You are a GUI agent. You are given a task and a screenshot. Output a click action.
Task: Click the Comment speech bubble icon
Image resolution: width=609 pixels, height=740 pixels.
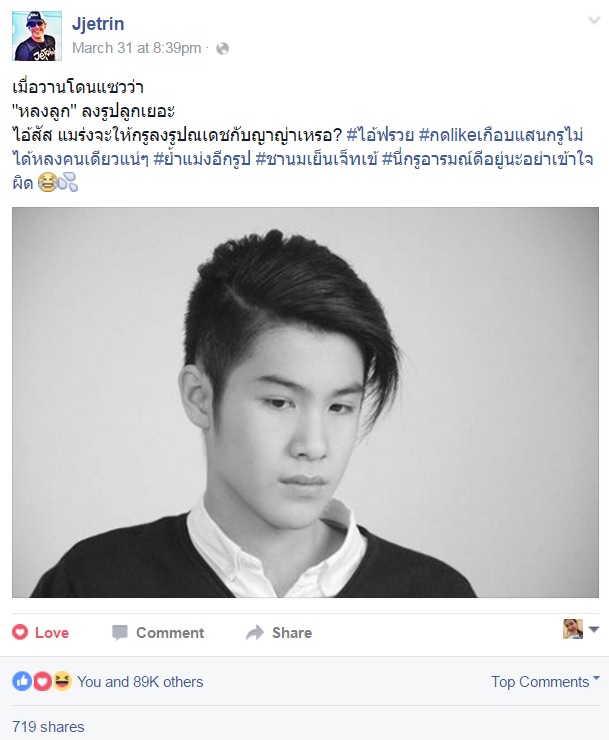(120, 632)
